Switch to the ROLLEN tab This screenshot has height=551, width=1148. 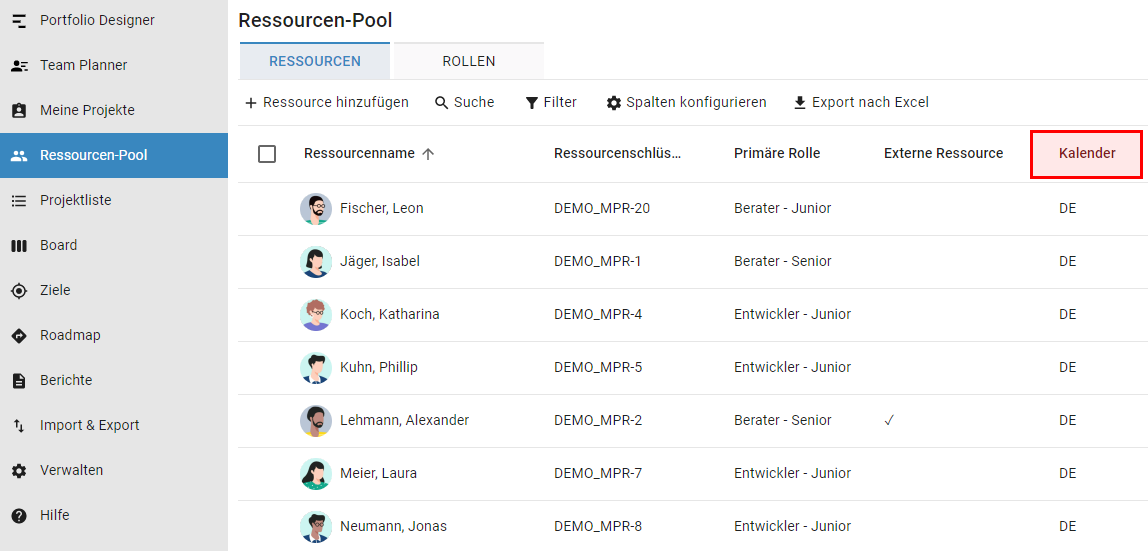pyautogui.click(x=469, y=61)
